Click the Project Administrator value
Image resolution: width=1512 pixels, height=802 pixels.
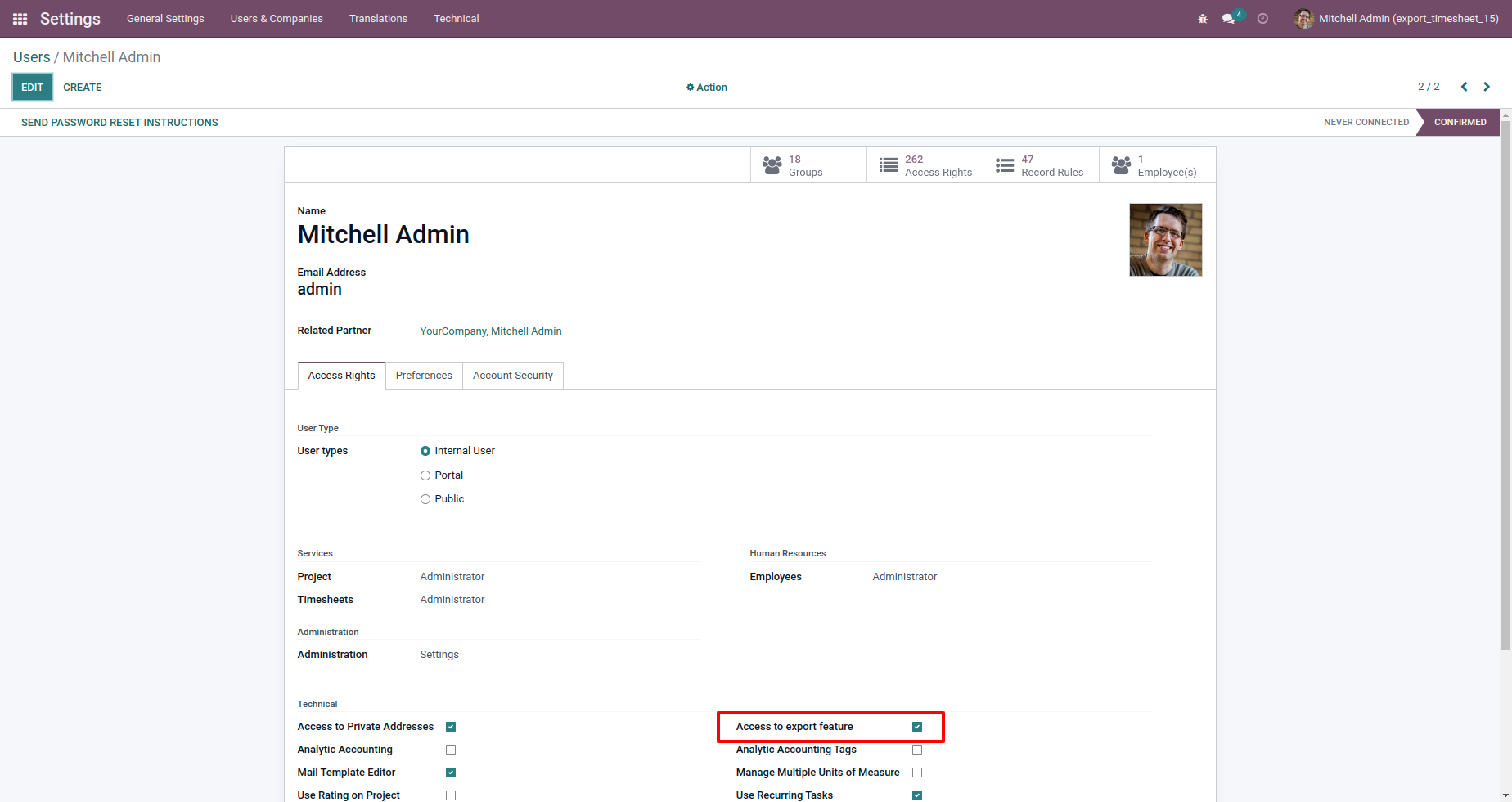point(452,577)
